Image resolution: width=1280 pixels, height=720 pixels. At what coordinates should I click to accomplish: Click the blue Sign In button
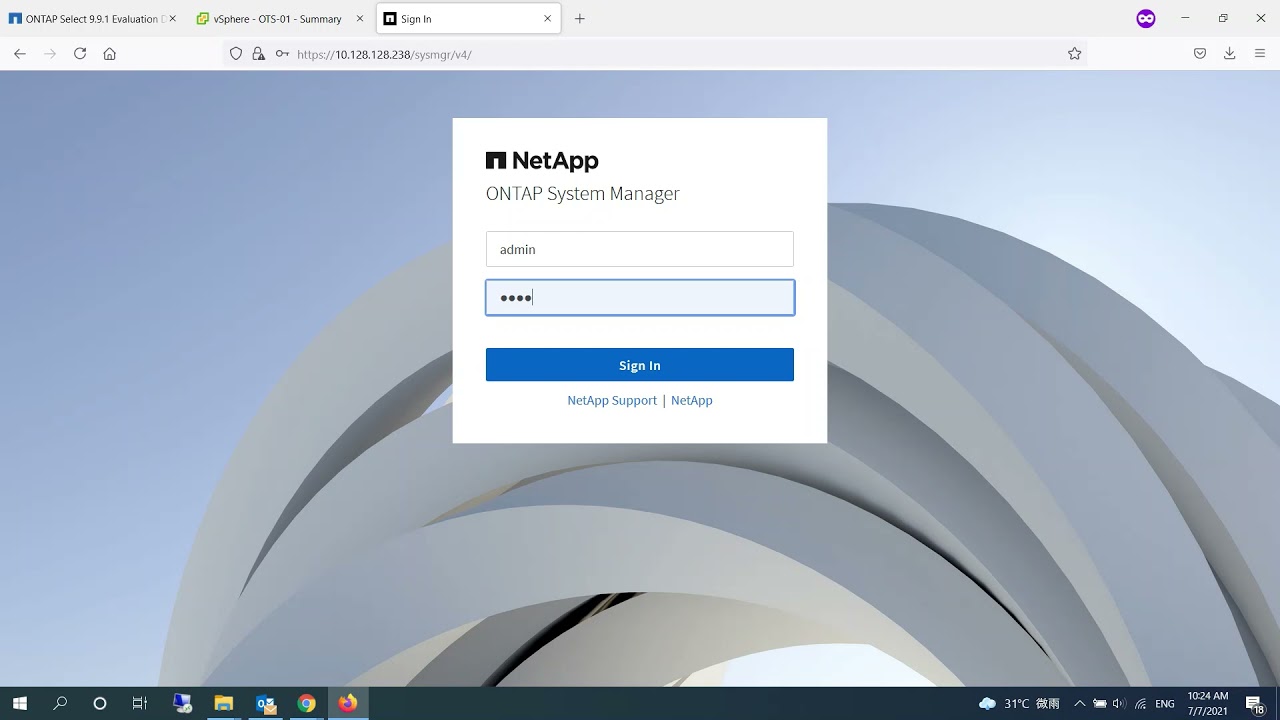(640, 365)
